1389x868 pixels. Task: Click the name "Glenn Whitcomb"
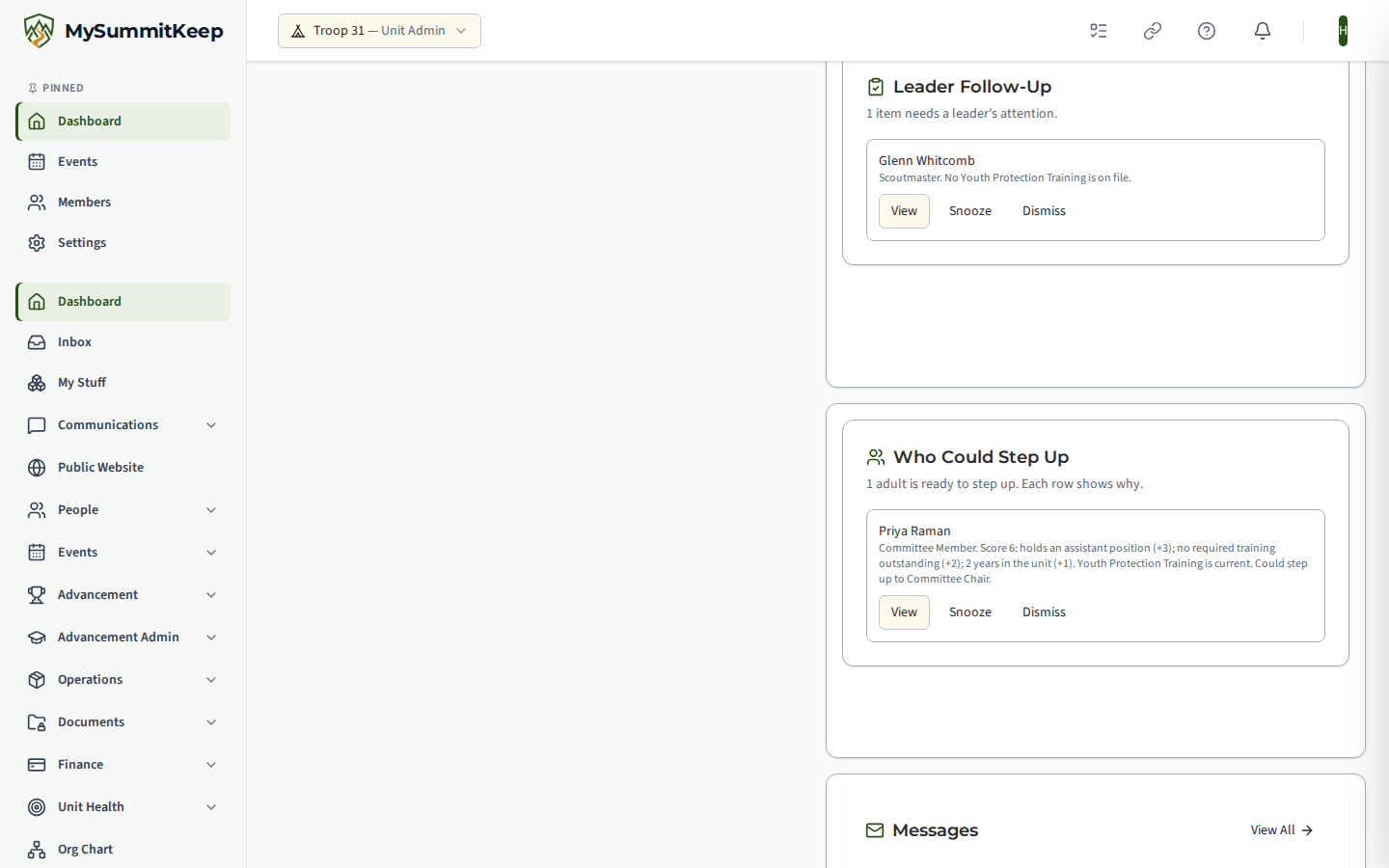(x=927, y=161)
